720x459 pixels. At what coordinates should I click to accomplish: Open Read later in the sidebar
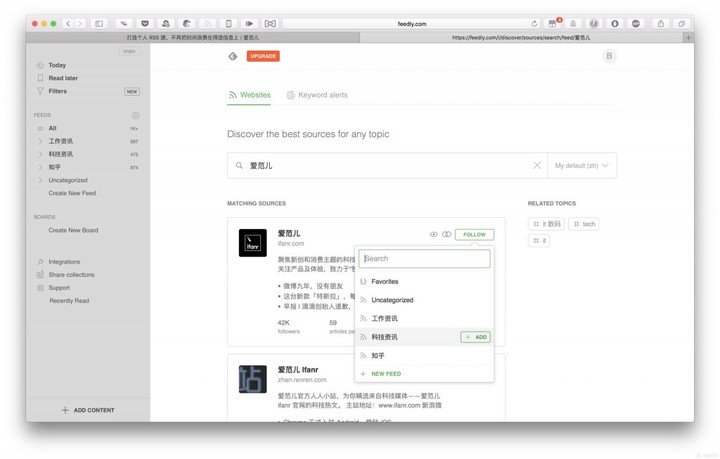(63, 78)
